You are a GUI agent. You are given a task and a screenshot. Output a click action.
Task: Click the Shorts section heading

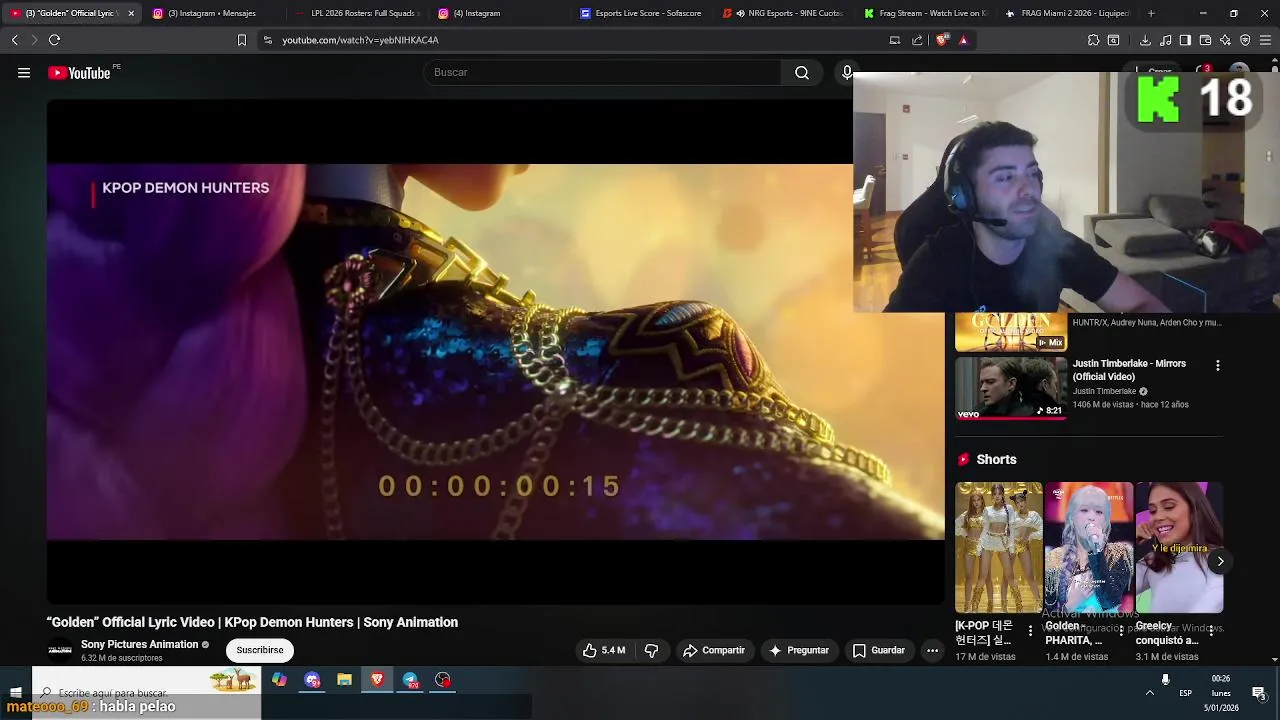tap(996, 459)
